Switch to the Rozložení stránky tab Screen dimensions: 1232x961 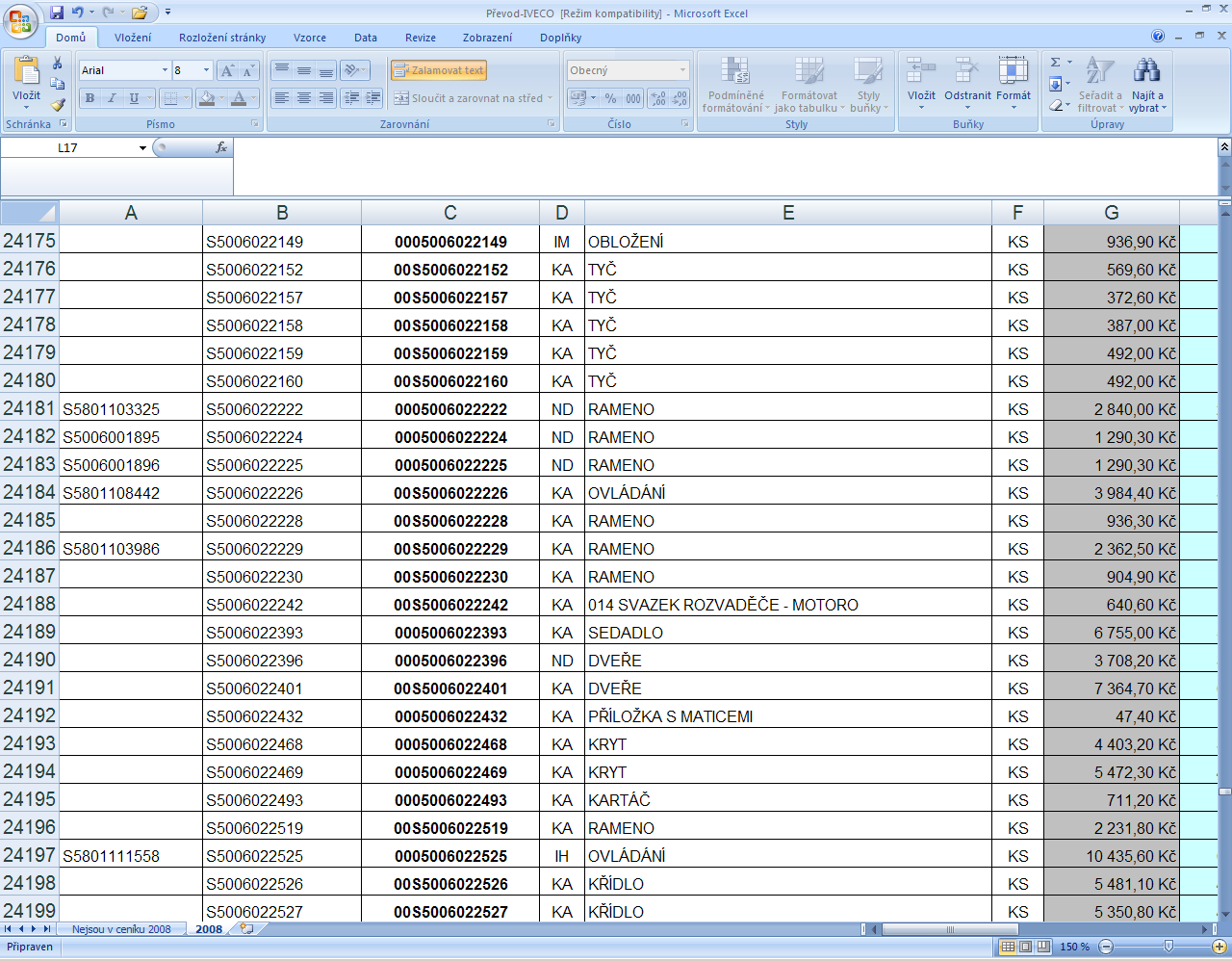point(222,38)
